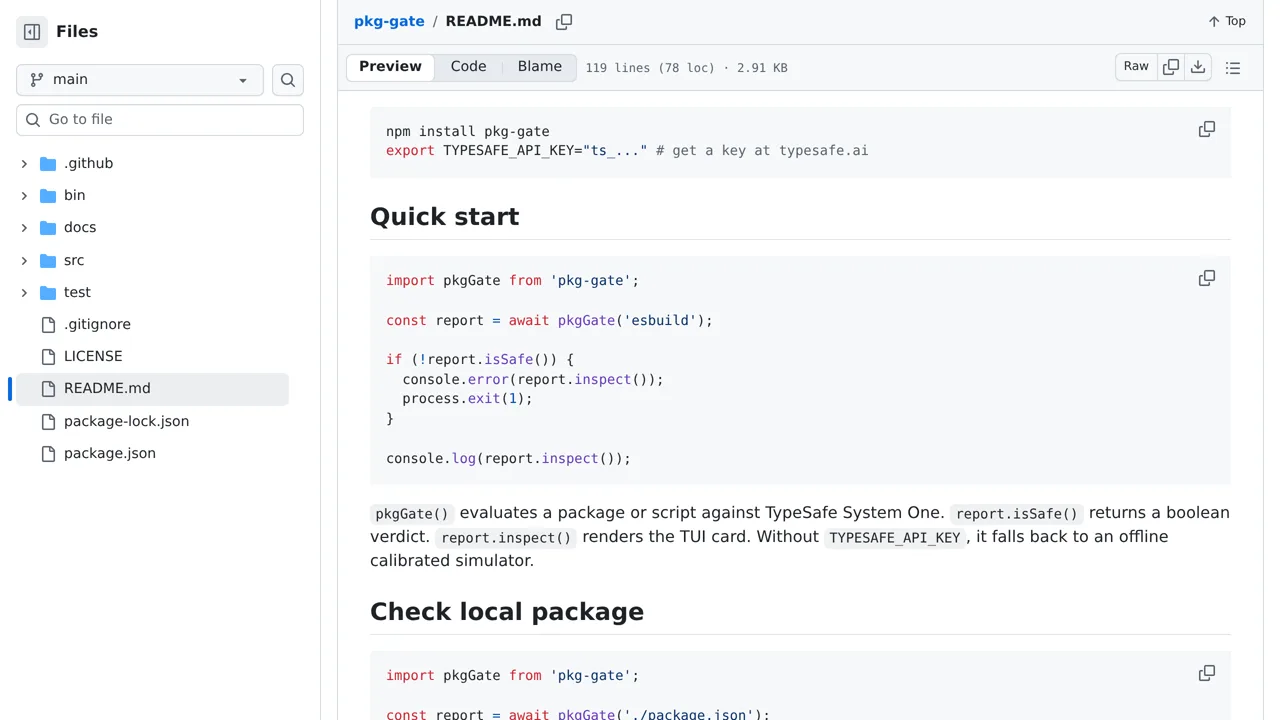Click the package-lock.json file icon
This screenshot has height=720, width=1280.
(x=48, y=422)
